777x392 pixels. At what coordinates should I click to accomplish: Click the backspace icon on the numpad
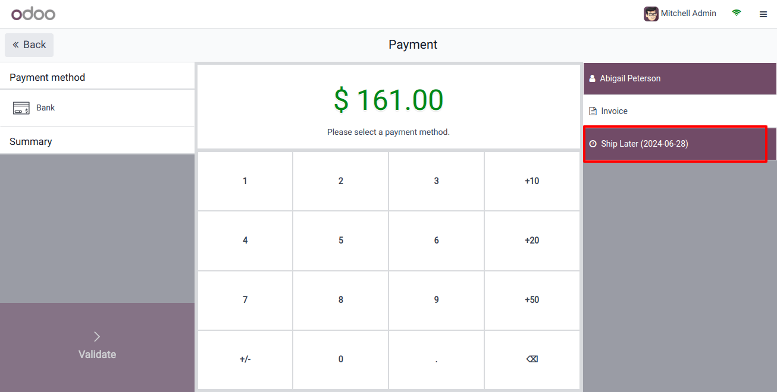point(532,359)
